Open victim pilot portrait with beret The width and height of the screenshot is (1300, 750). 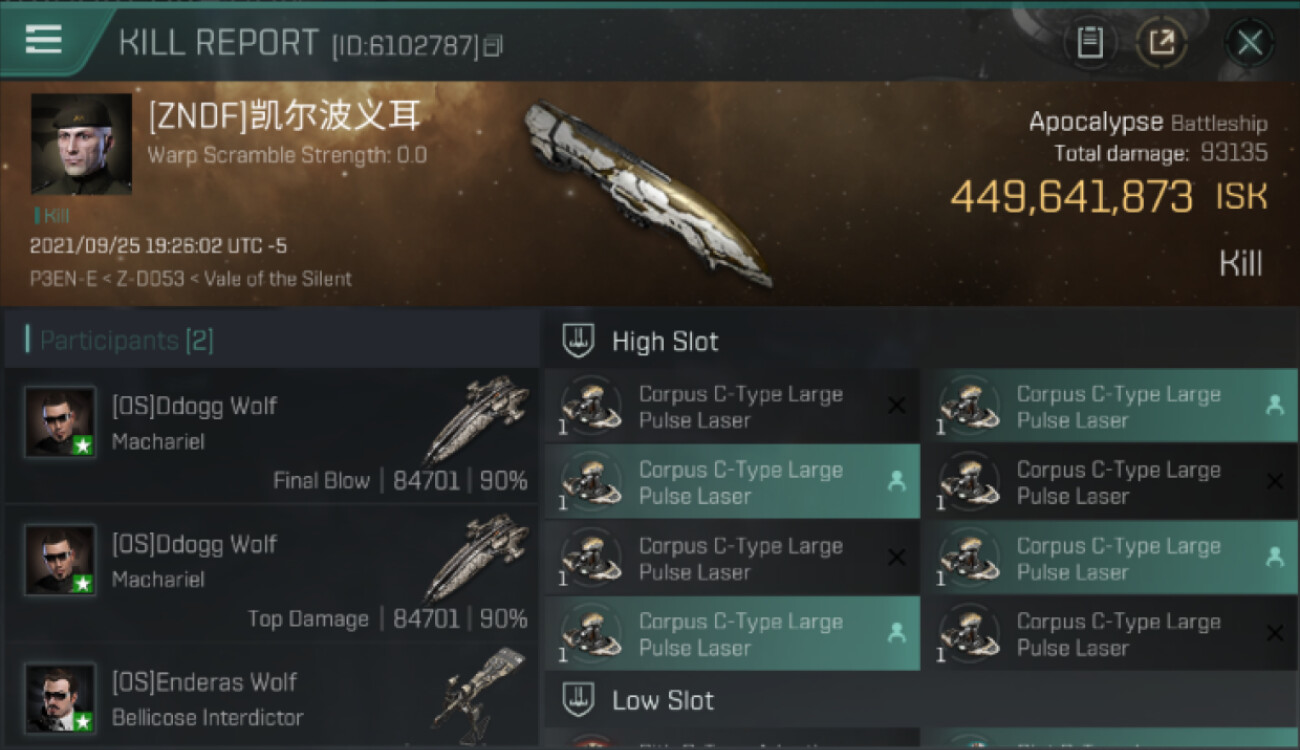[x=81, y=144]
